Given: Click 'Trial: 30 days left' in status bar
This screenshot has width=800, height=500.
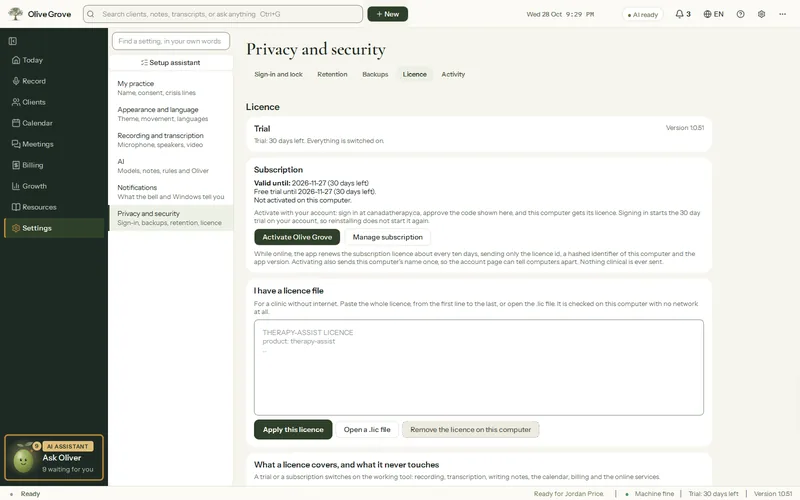Looking at the screenshot, I should (x=713, y=493).
